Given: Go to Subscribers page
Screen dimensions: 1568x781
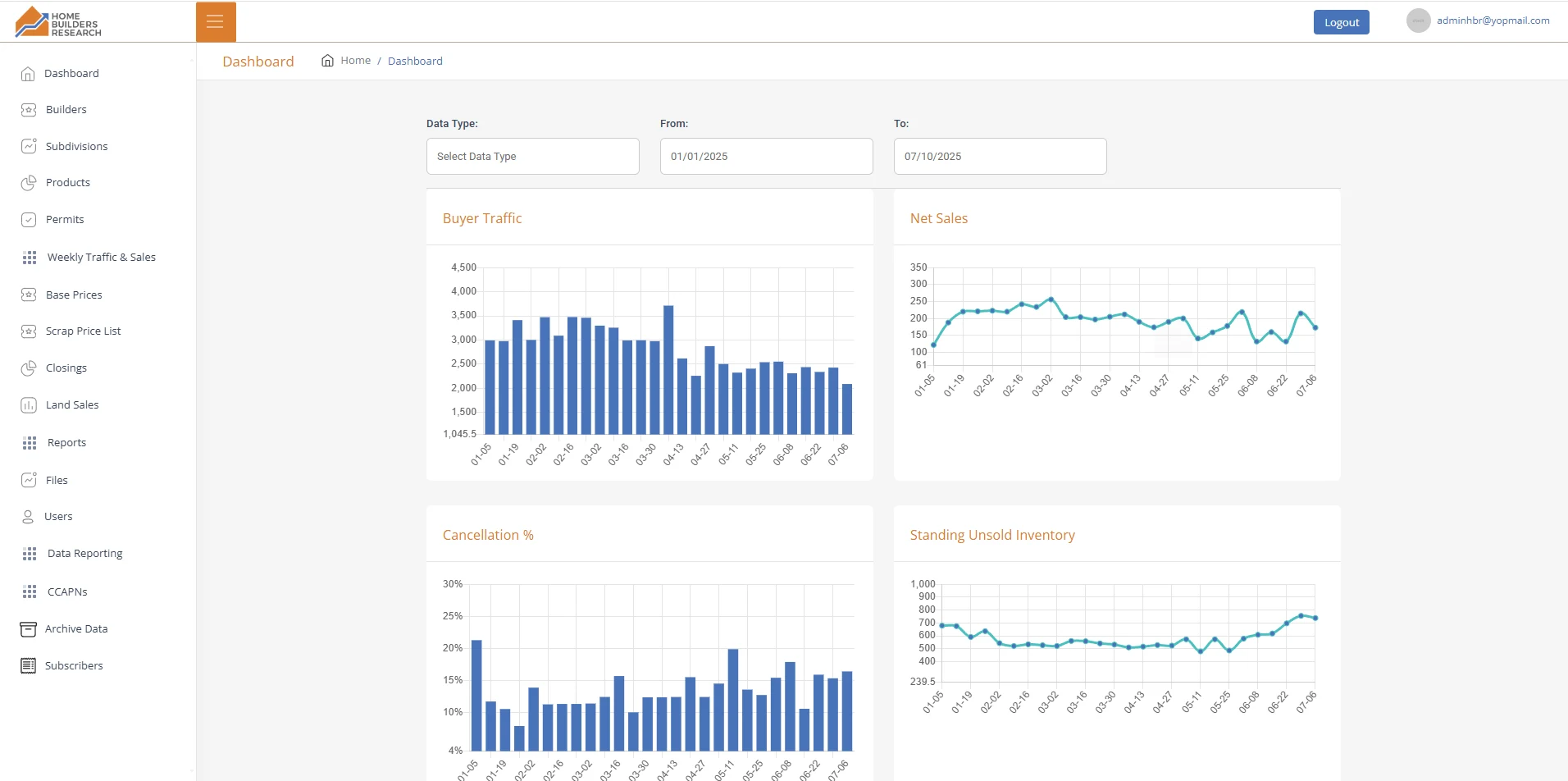Looking at the screenshot, I should coord(74,665).
